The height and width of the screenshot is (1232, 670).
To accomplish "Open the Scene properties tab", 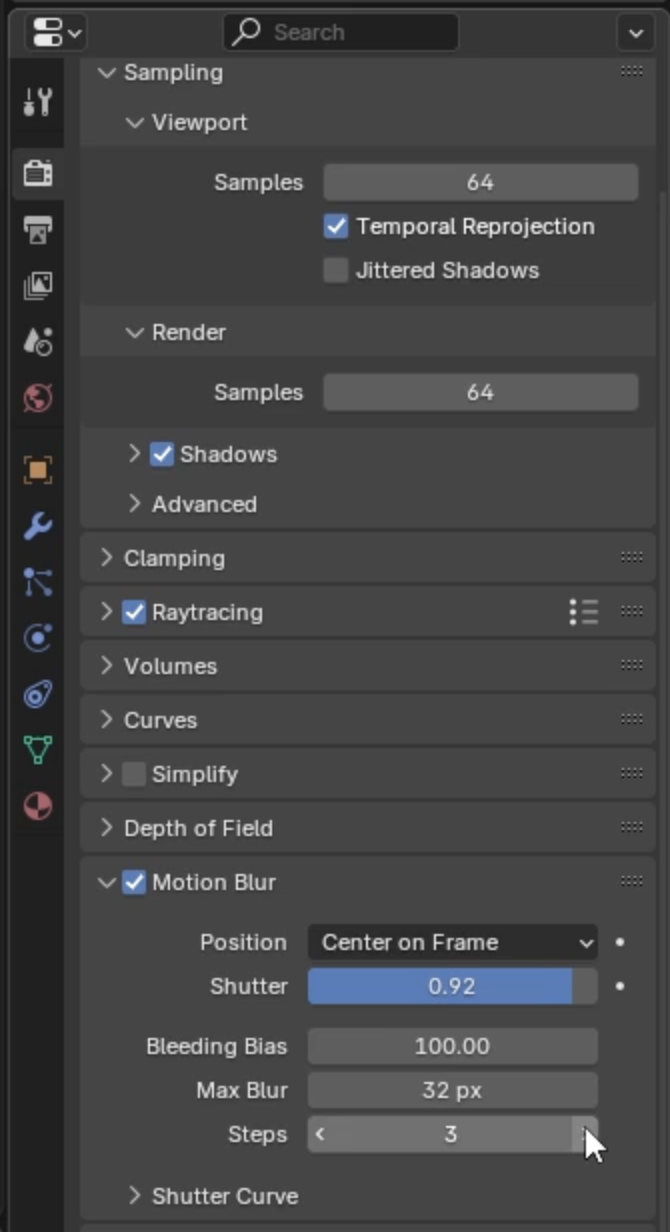I will click(37, 342).
